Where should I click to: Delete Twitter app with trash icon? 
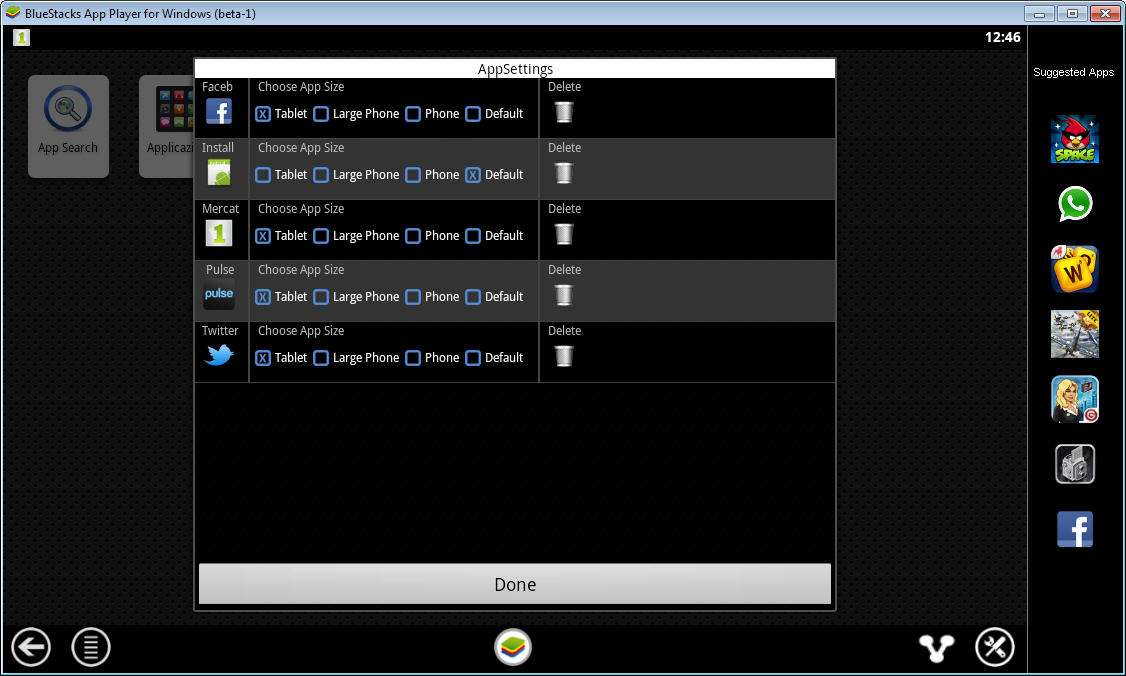click(x=564, y=356)
